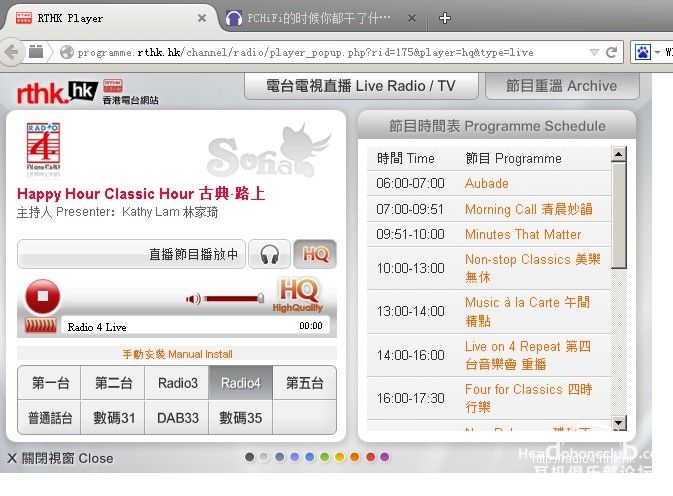
Task: Click the schedule scrollbar up arrow
Action: click(618, 154)
